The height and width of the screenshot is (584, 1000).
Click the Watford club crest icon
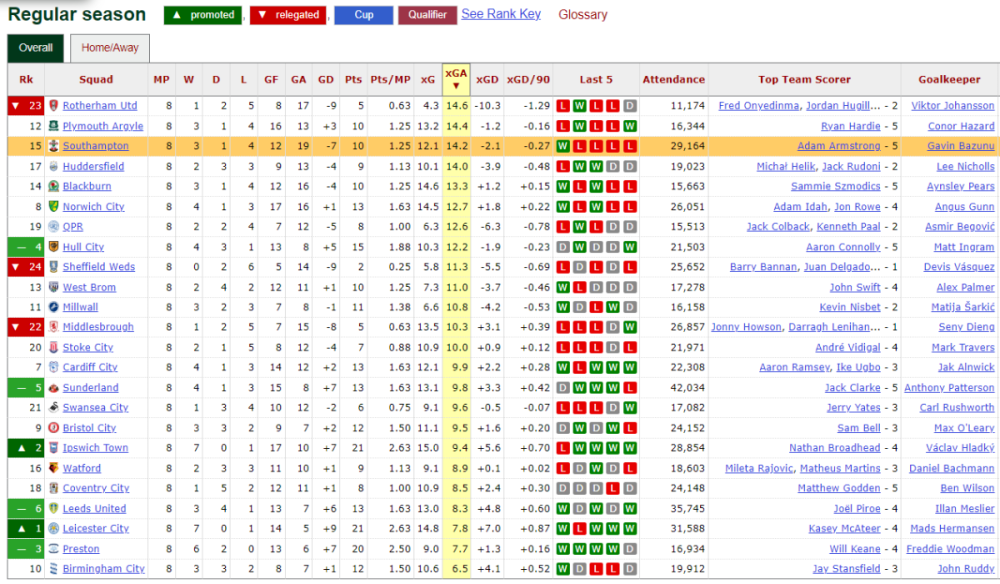pyautogui.click(x=53, y=468)
